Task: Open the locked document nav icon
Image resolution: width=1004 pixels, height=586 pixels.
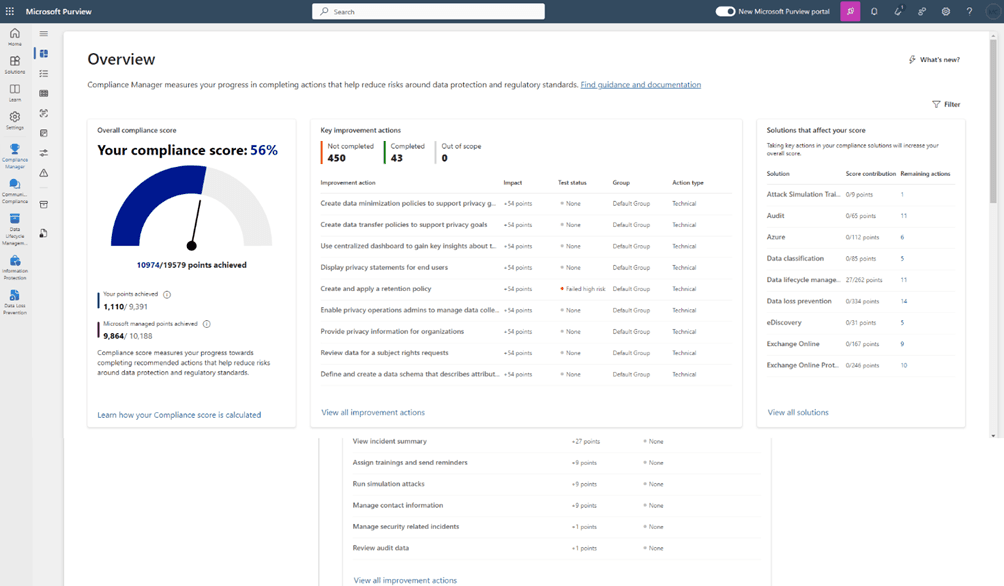Action: (44, 233)
